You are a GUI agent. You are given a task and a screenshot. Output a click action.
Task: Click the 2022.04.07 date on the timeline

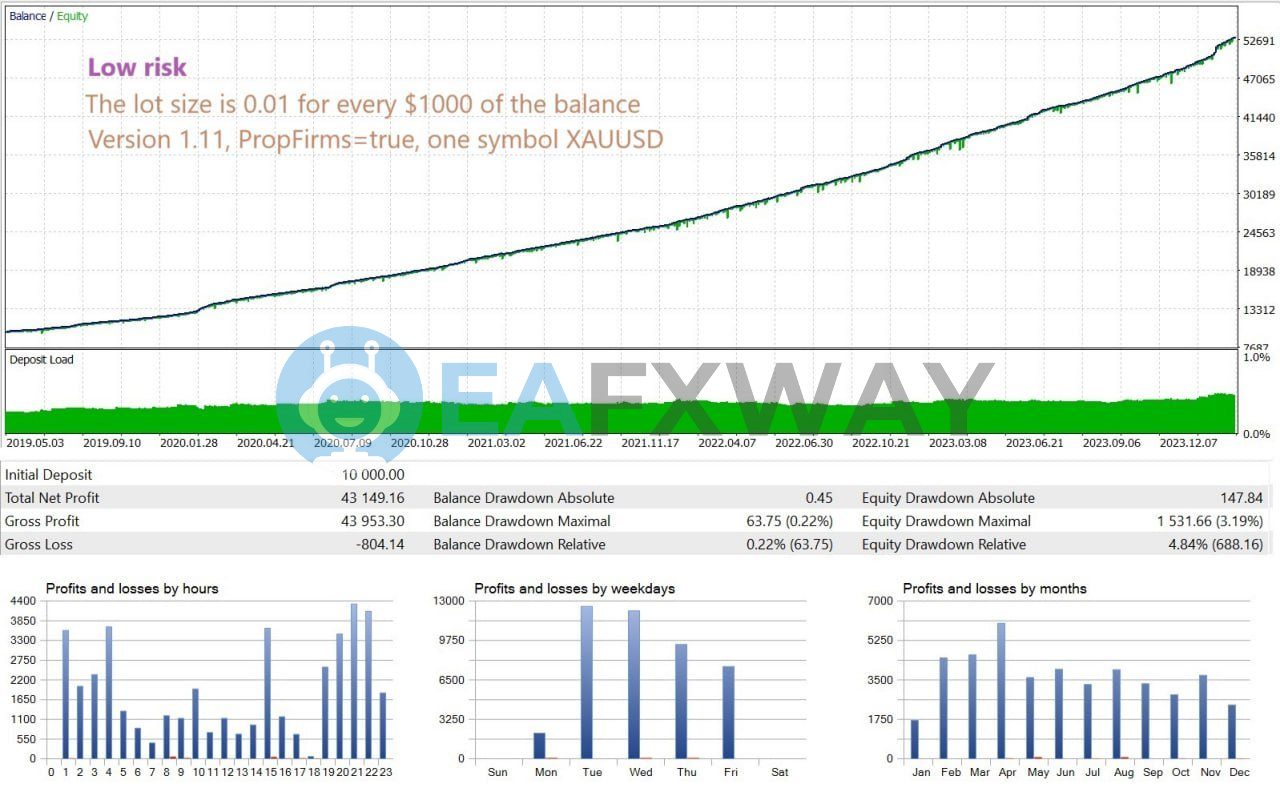(x=727, y=442)
